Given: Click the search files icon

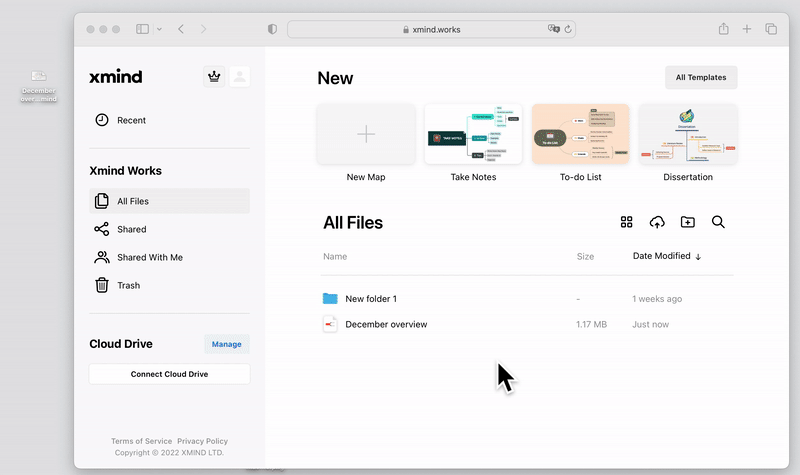Looking at the screenshot, I should coord(718,222).
